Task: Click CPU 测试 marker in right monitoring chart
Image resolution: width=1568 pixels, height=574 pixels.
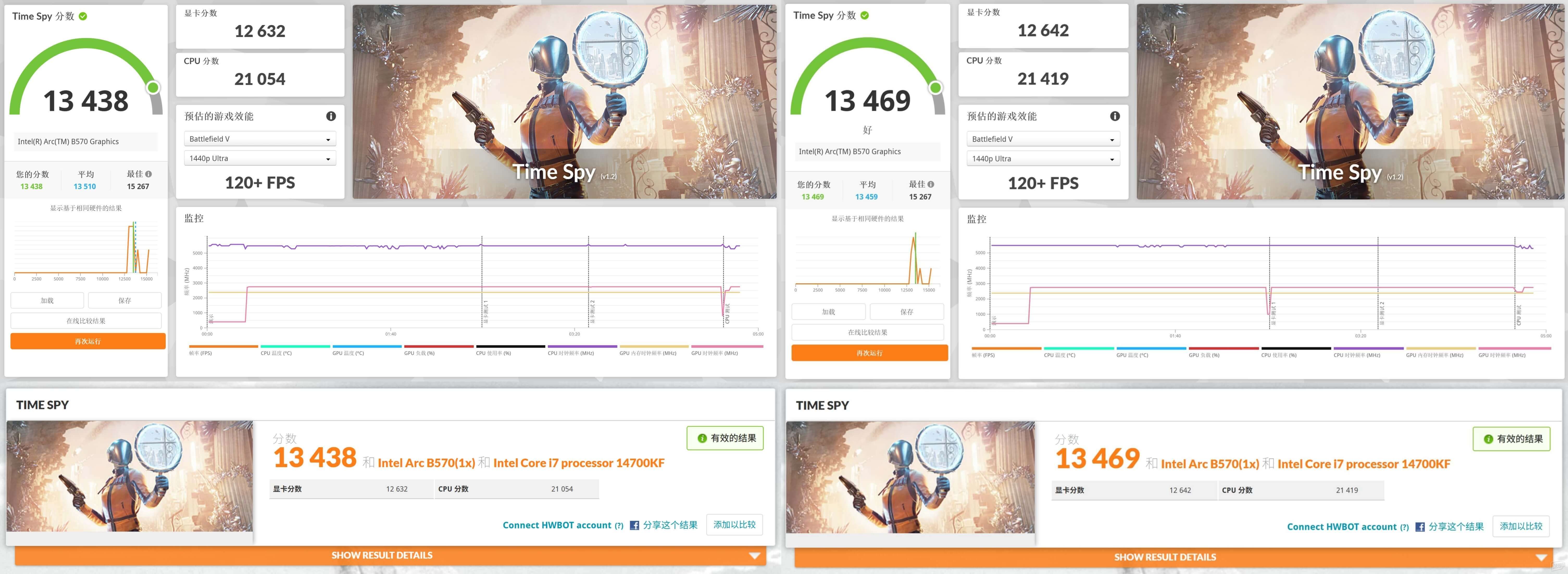Action: [x=1519, y=315]
